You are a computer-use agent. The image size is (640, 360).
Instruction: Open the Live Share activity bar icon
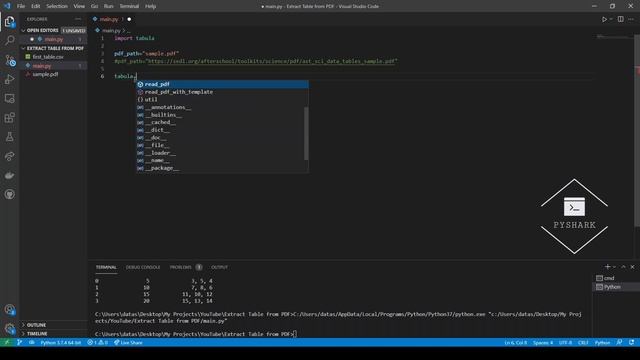click(9, 156)
